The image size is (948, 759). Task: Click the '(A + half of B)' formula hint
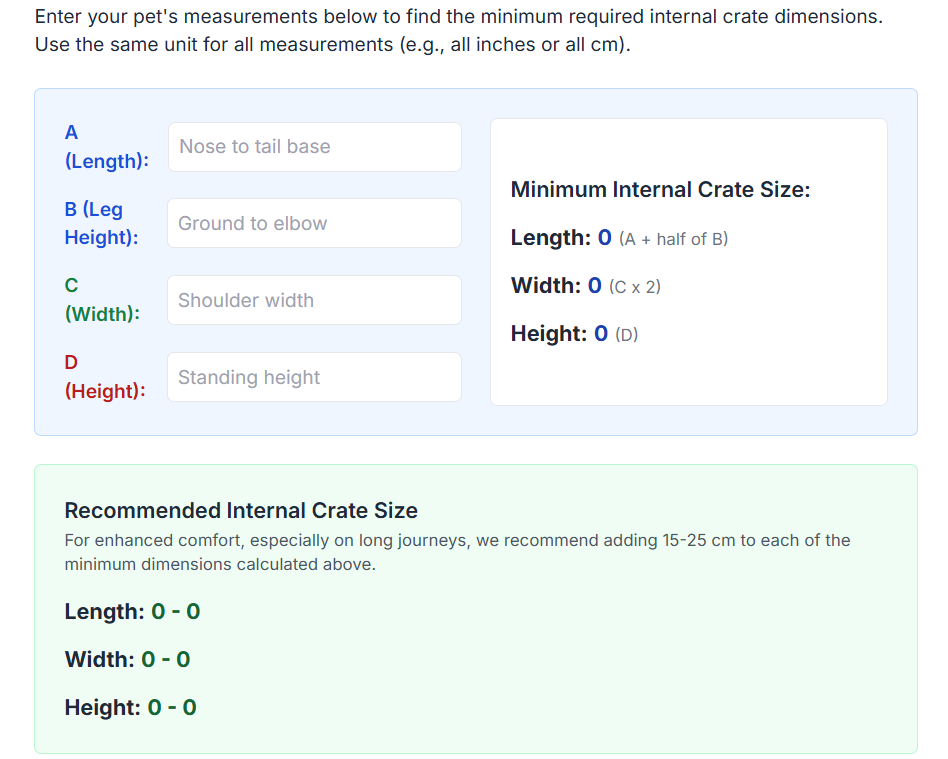(673, 239)
